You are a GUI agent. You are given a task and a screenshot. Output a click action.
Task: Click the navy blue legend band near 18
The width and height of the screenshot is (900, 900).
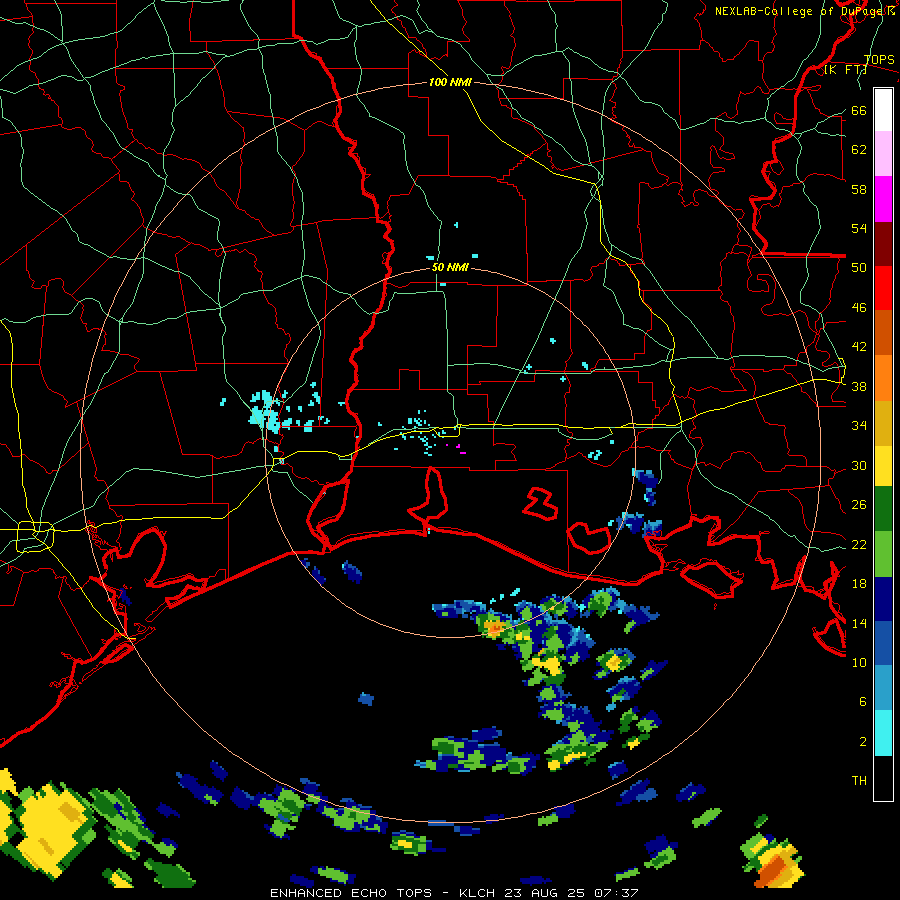coord(883,599)
